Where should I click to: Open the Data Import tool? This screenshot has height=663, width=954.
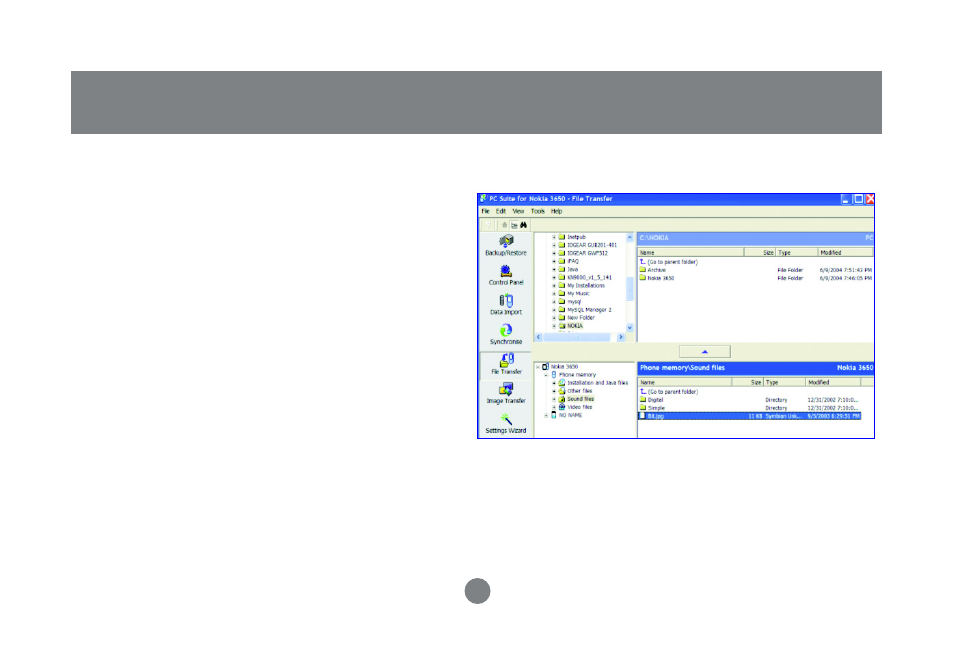tap(506, 305)
